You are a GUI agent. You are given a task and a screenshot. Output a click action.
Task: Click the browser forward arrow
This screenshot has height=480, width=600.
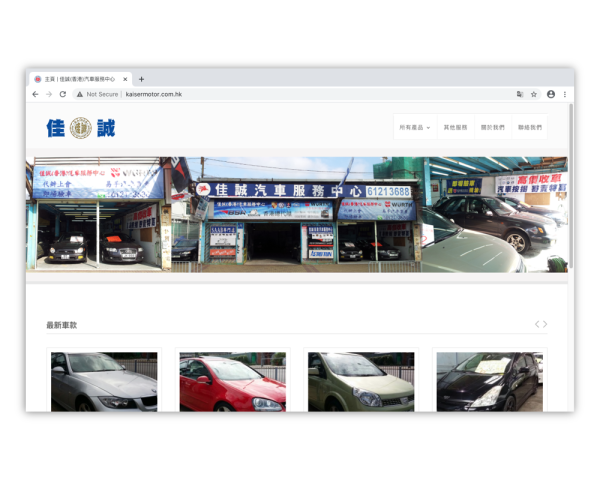click(x=49, y=94)
